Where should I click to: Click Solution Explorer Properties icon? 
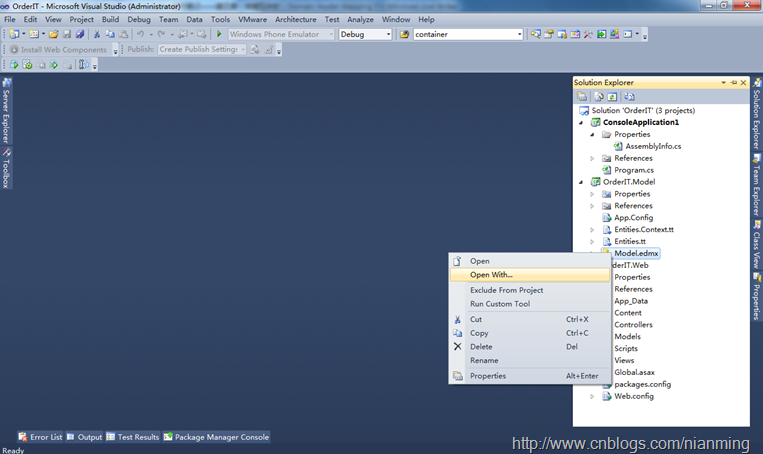coord(582,96)
